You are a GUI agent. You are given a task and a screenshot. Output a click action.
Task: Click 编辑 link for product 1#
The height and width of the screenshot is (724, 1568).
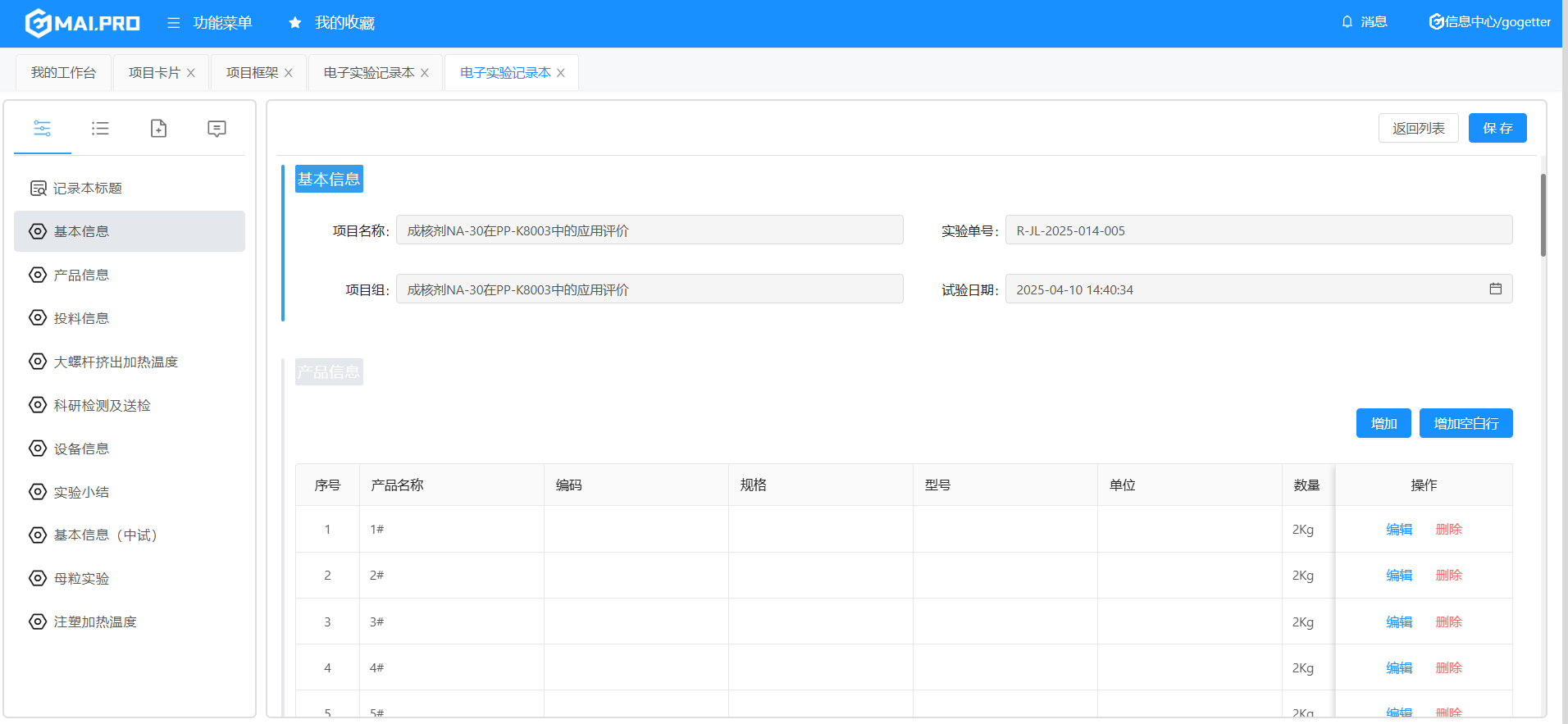pyautogui.click(x=1399, y=530)
